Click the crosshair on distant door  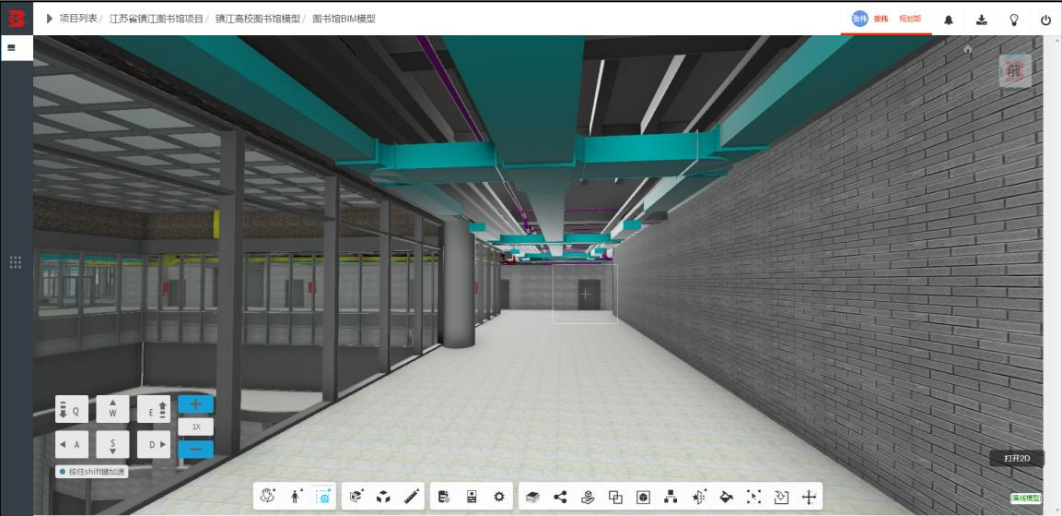click(585, 293)
